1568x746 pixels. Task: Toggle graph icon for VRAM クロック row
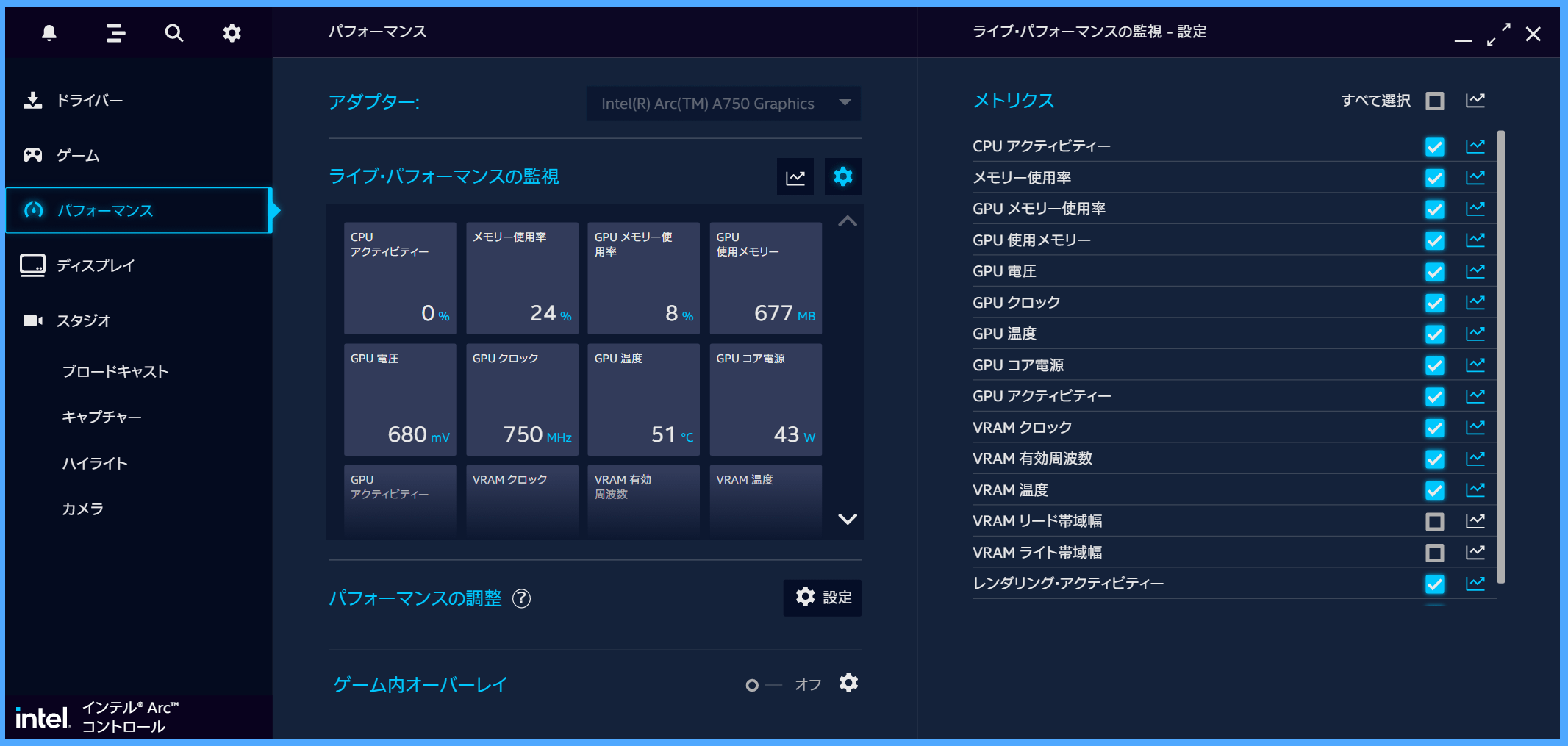tap(1475, 427)
